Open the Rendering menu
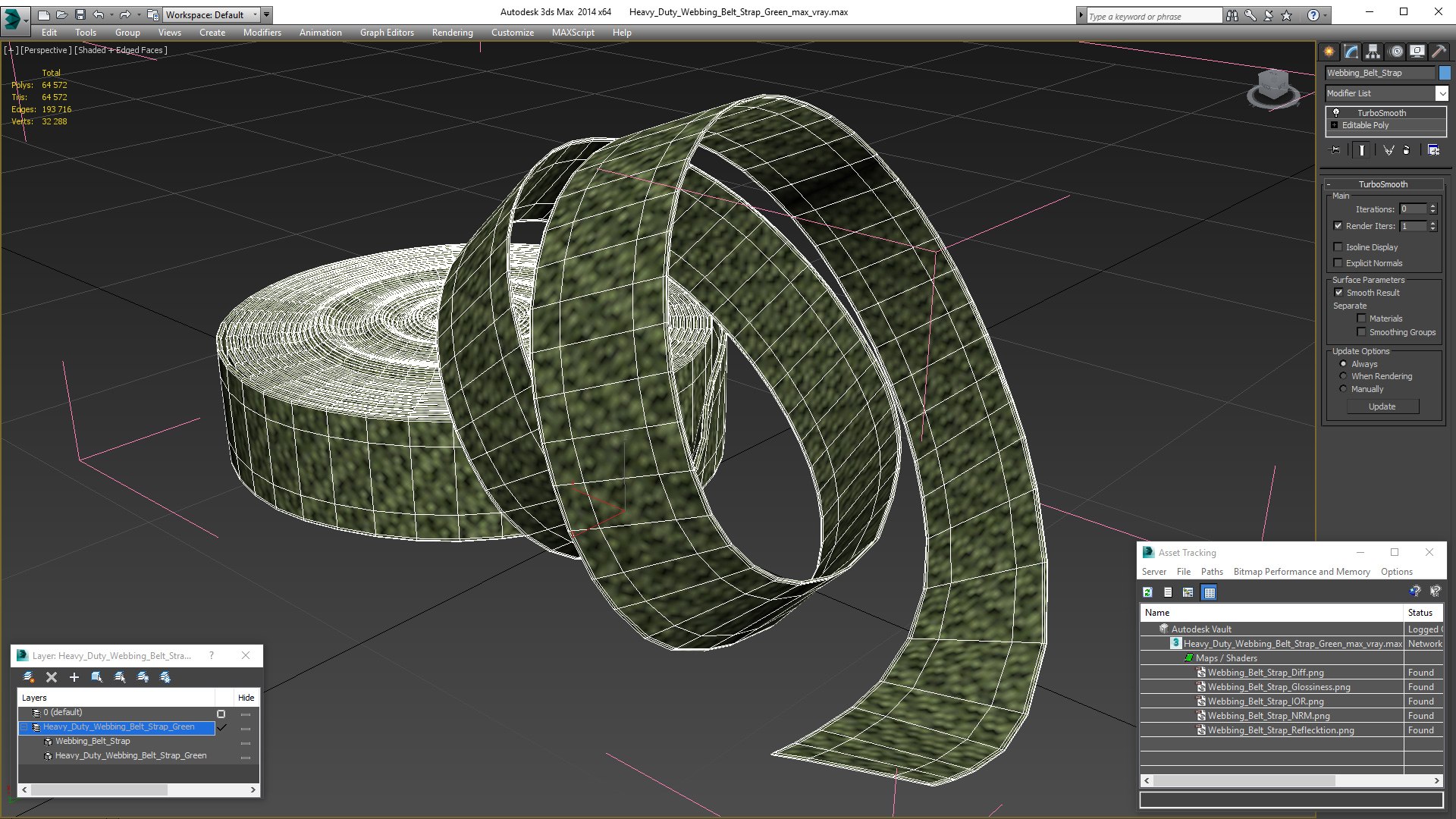 point(452,33)
